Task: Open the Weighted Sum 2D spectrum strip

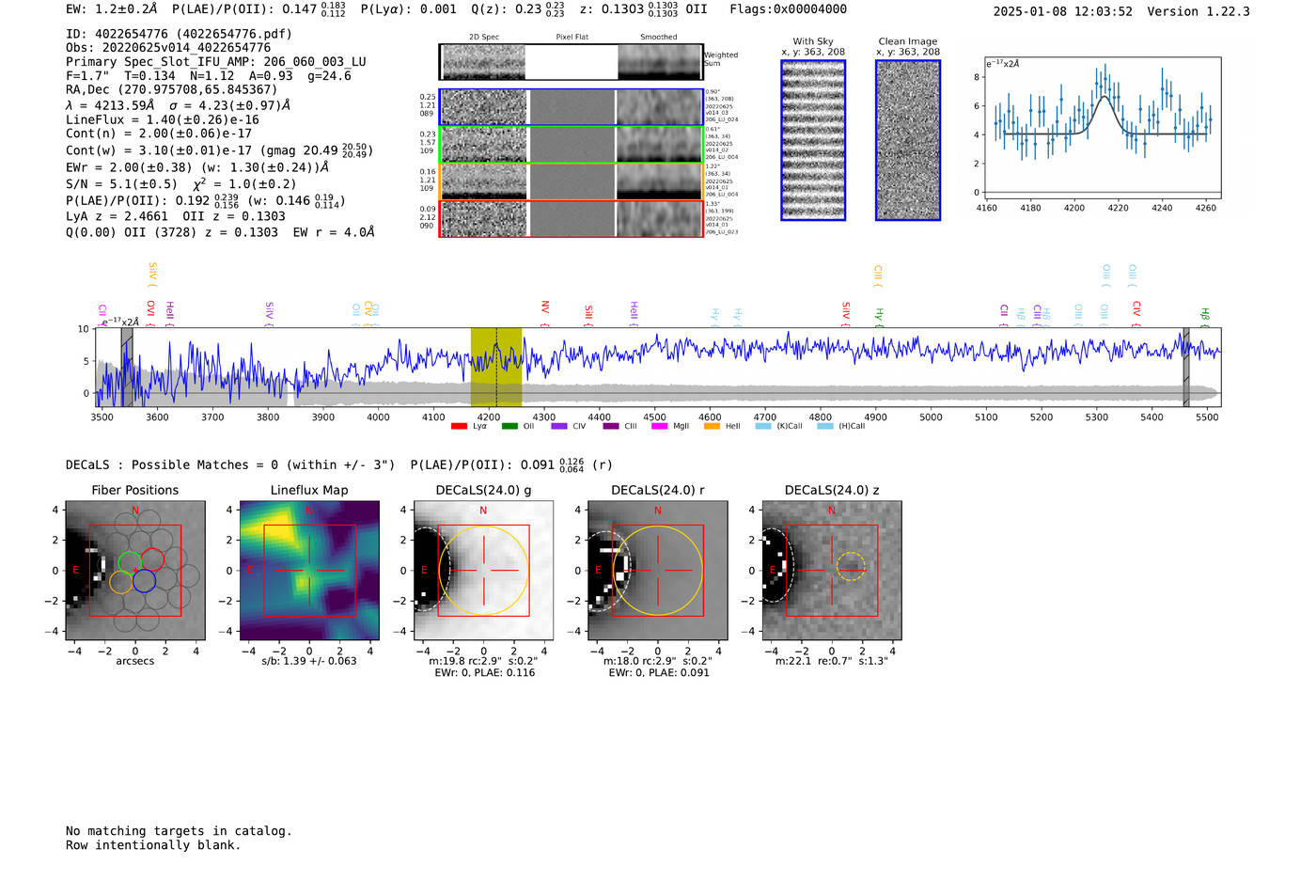Action: coord(571,62)
